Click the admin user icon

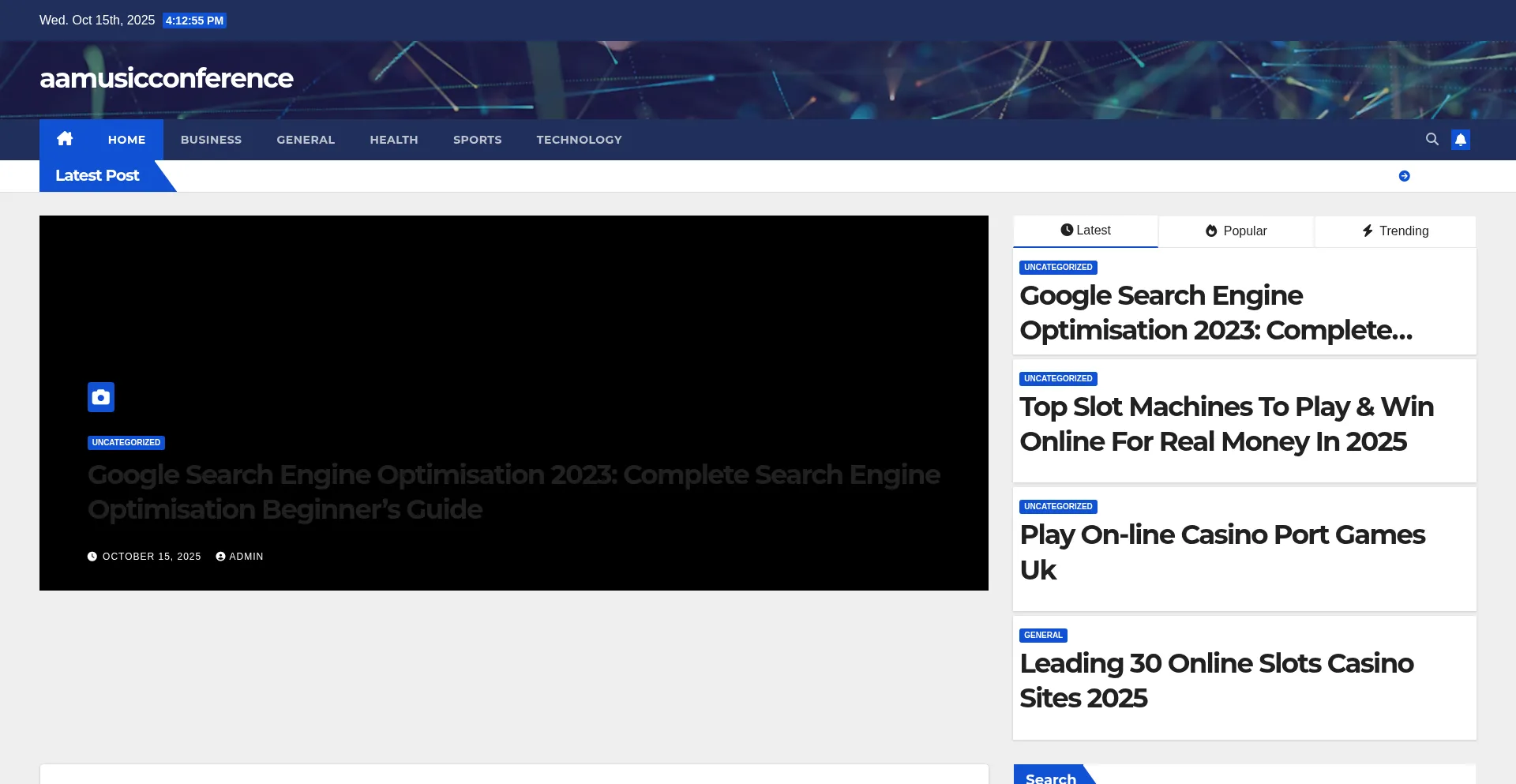point(221,557)
